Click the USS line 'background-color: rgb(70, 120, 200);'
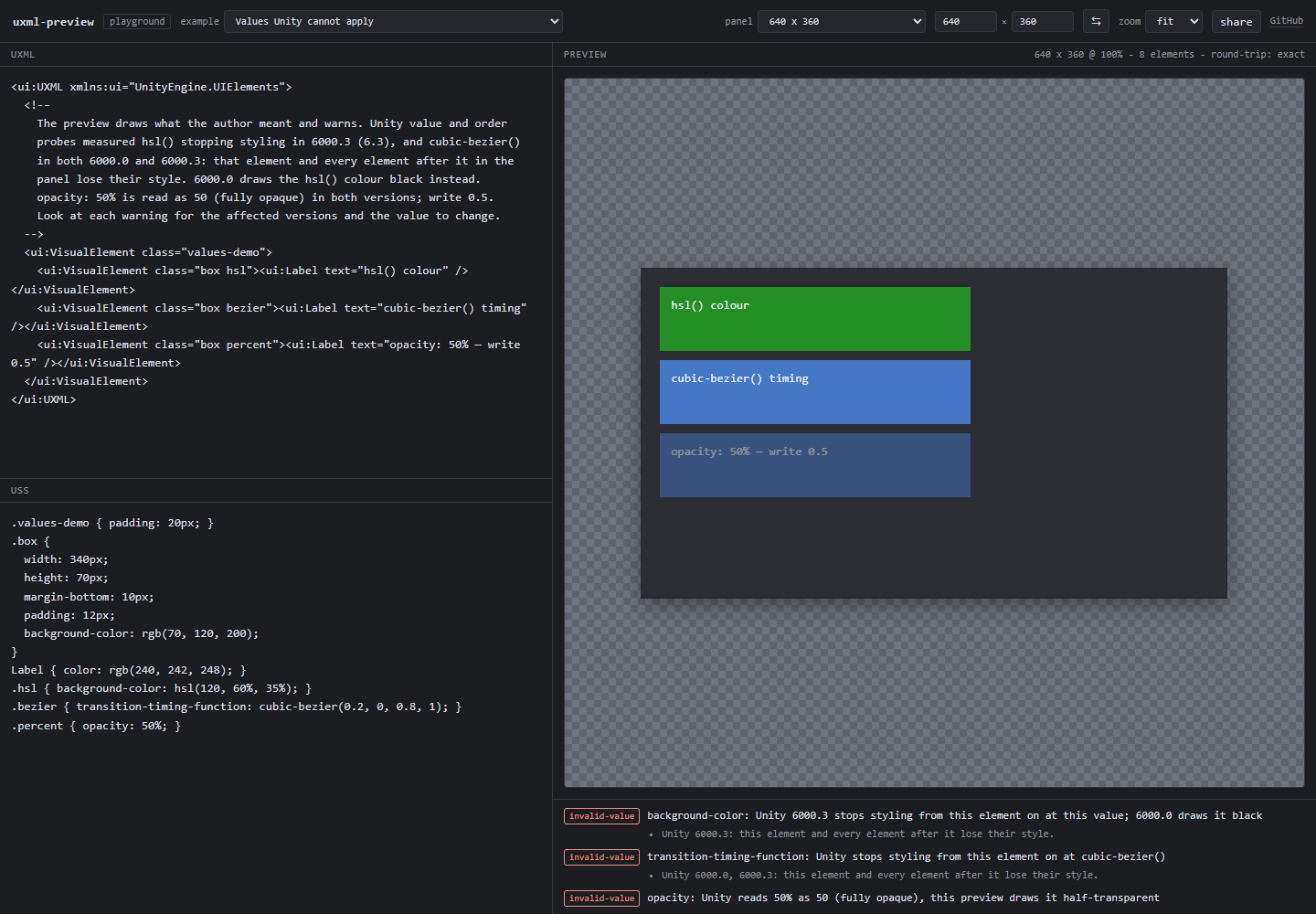This screenshot has width=1316, height=914. click(141, 633)
